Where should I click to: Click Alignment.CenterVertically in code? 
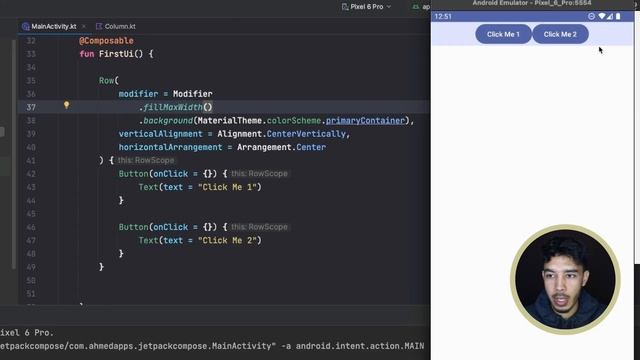pyautogui.click(x=281, y=134)
